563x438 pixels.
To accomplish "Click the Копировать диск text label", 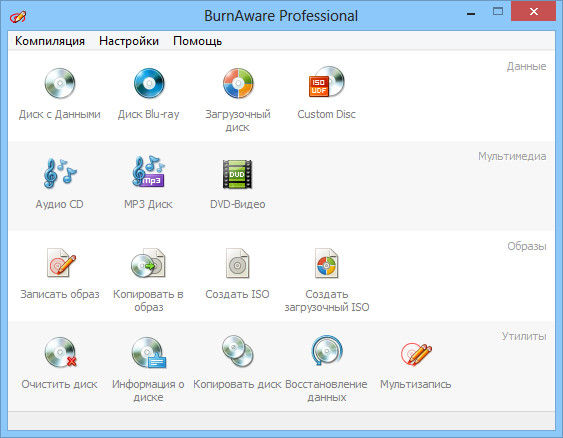I will click(x=237, y=384).
